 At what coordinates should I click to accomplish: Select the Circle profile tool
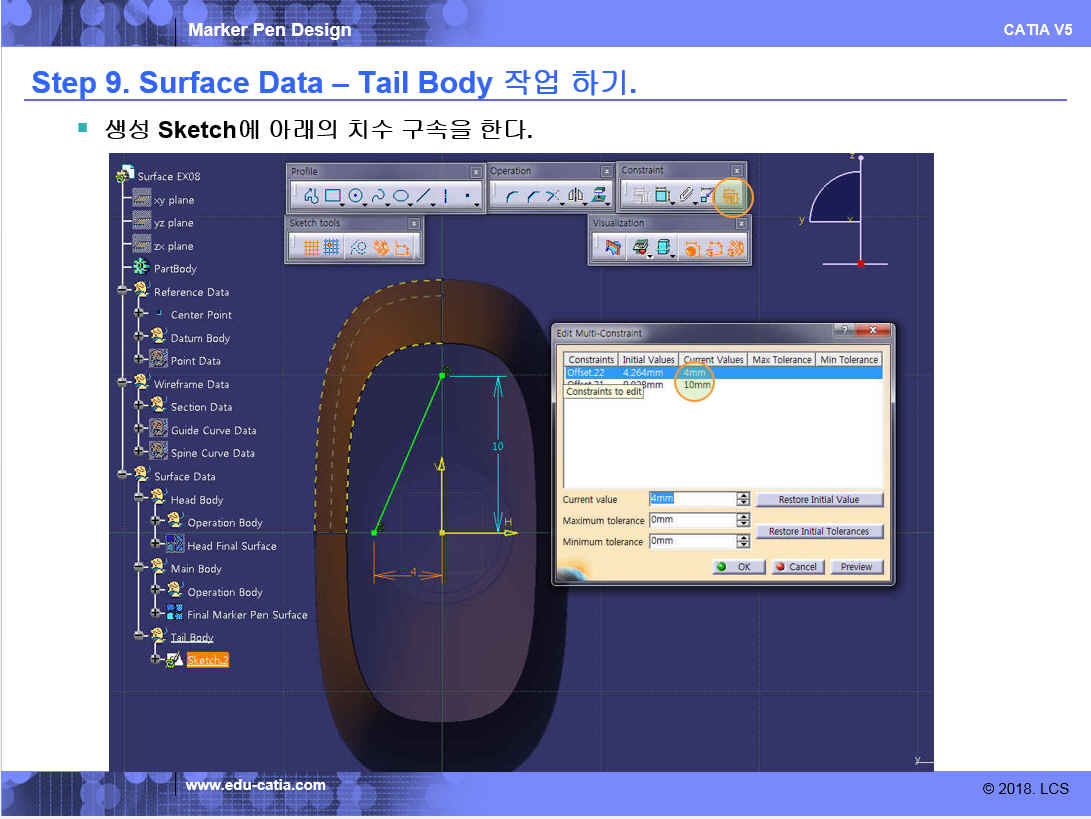pos(355,197)
